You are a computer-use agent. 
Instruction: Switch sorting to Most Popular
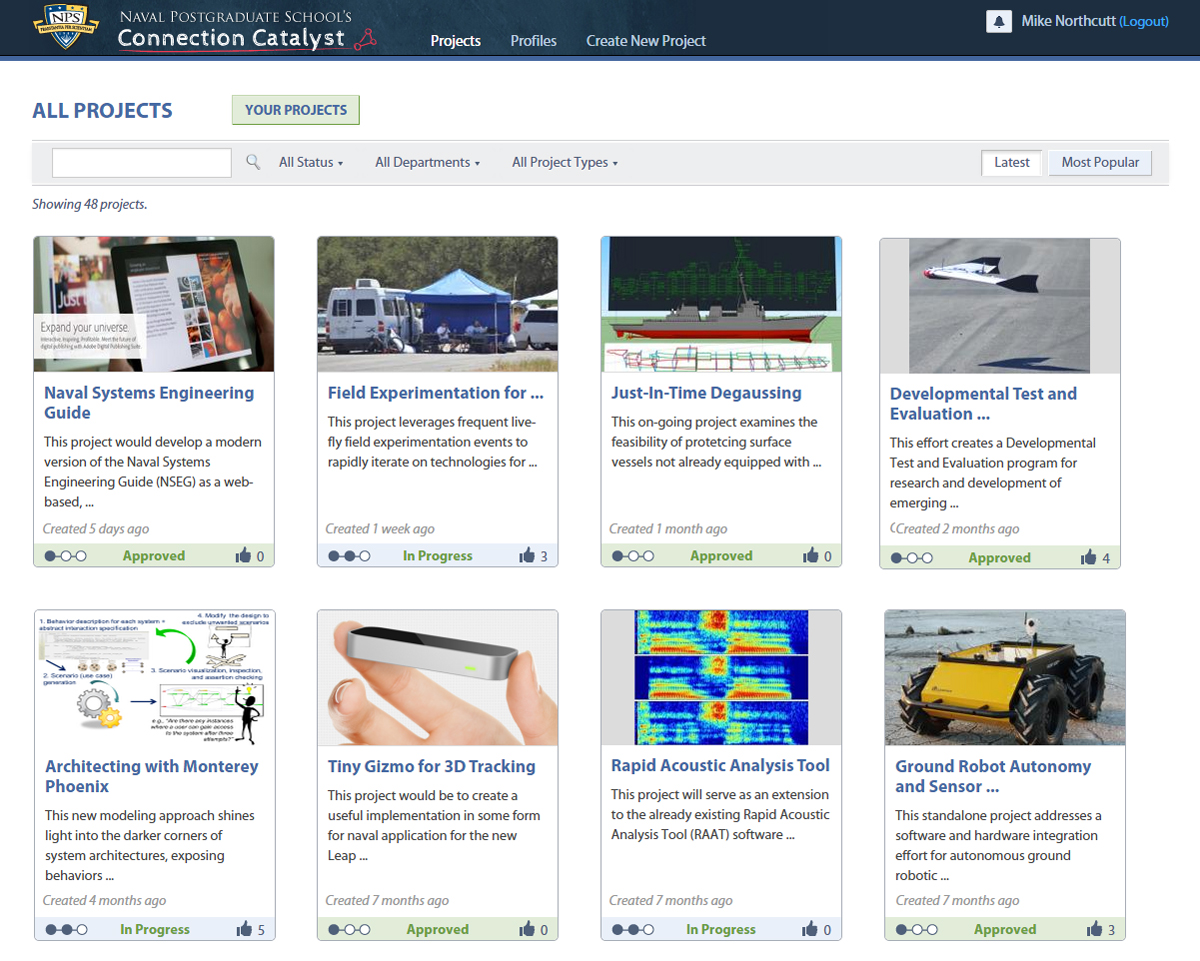(1100, 162)
